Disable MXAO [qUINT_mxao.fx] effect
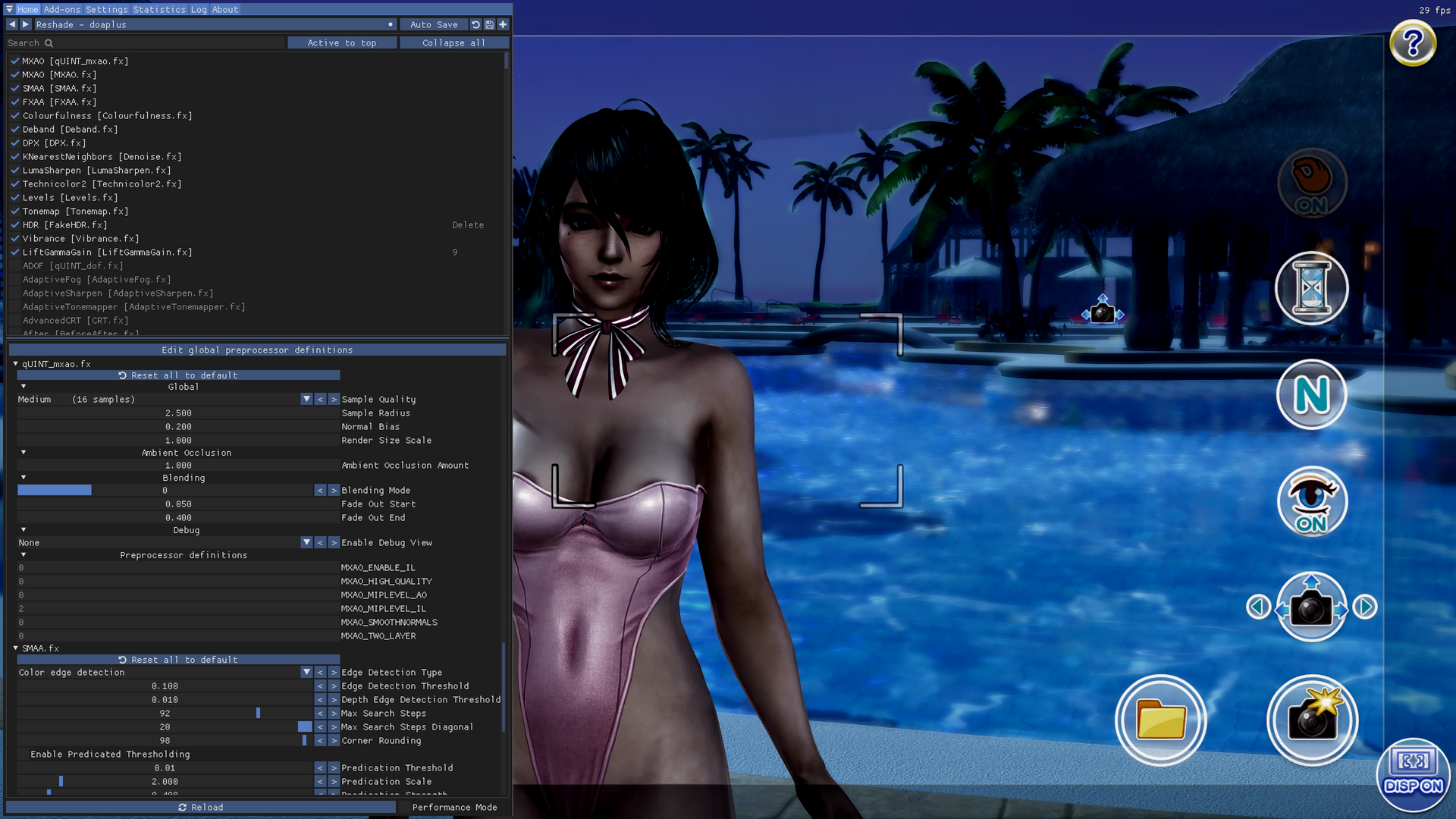This screenshot has height=819, width=1456. tap(15, 61)
